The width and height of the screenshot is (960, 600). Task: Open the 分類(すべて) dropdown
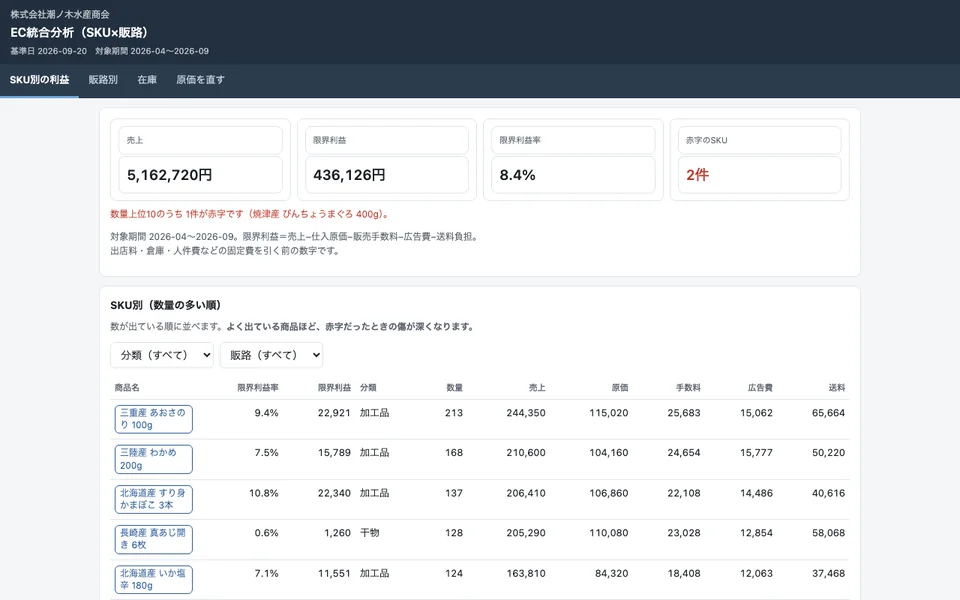coord(162,355)
